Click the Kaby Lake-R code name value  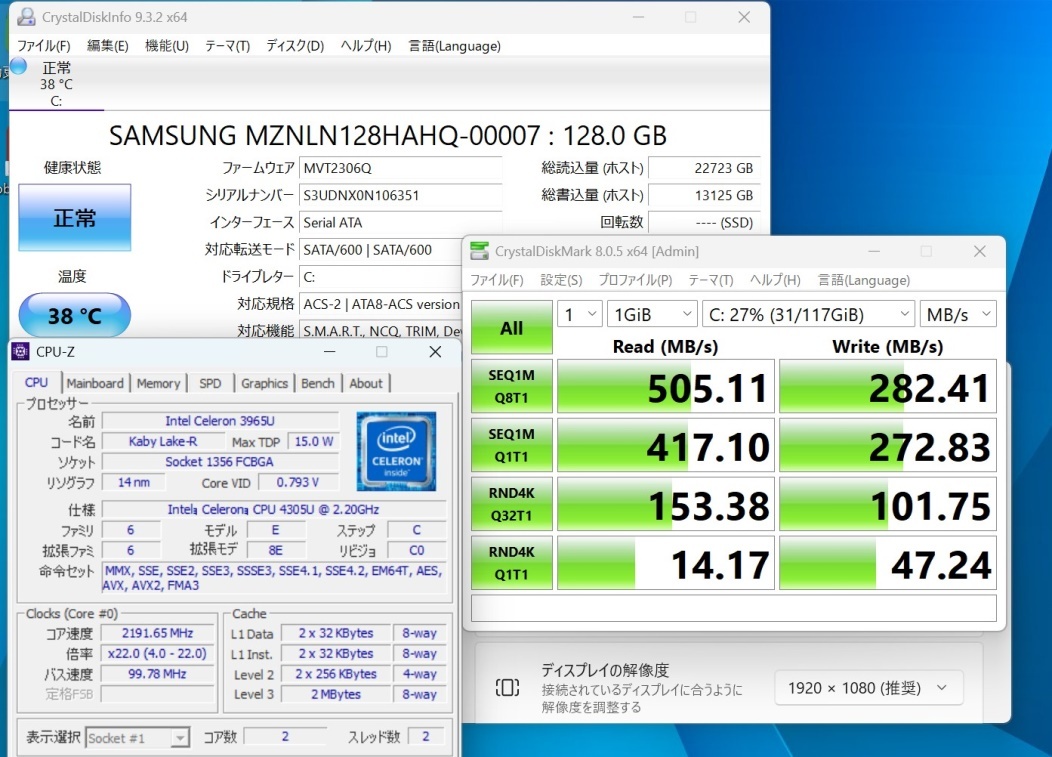163,442
